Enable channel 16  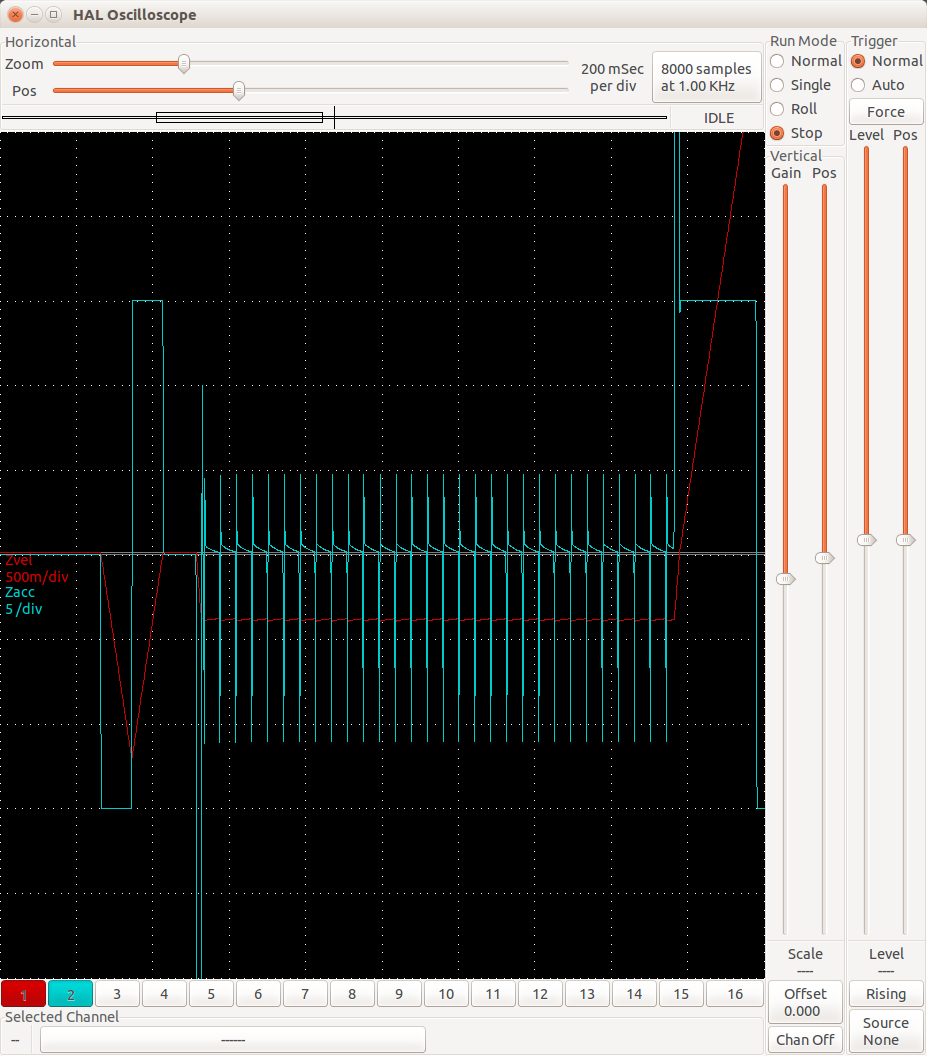coord(735,994)
